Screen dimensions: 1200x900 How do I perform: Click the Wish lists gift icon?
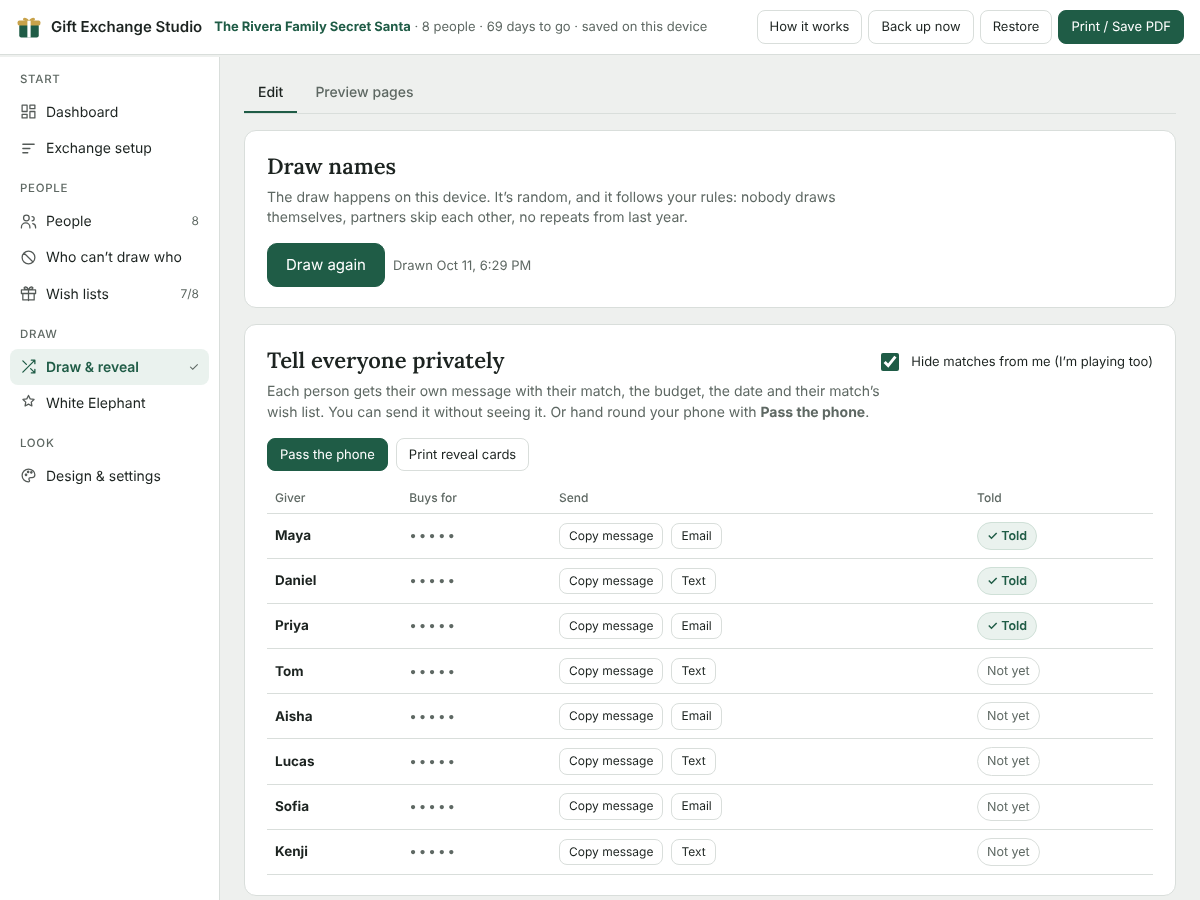(28, 294)
